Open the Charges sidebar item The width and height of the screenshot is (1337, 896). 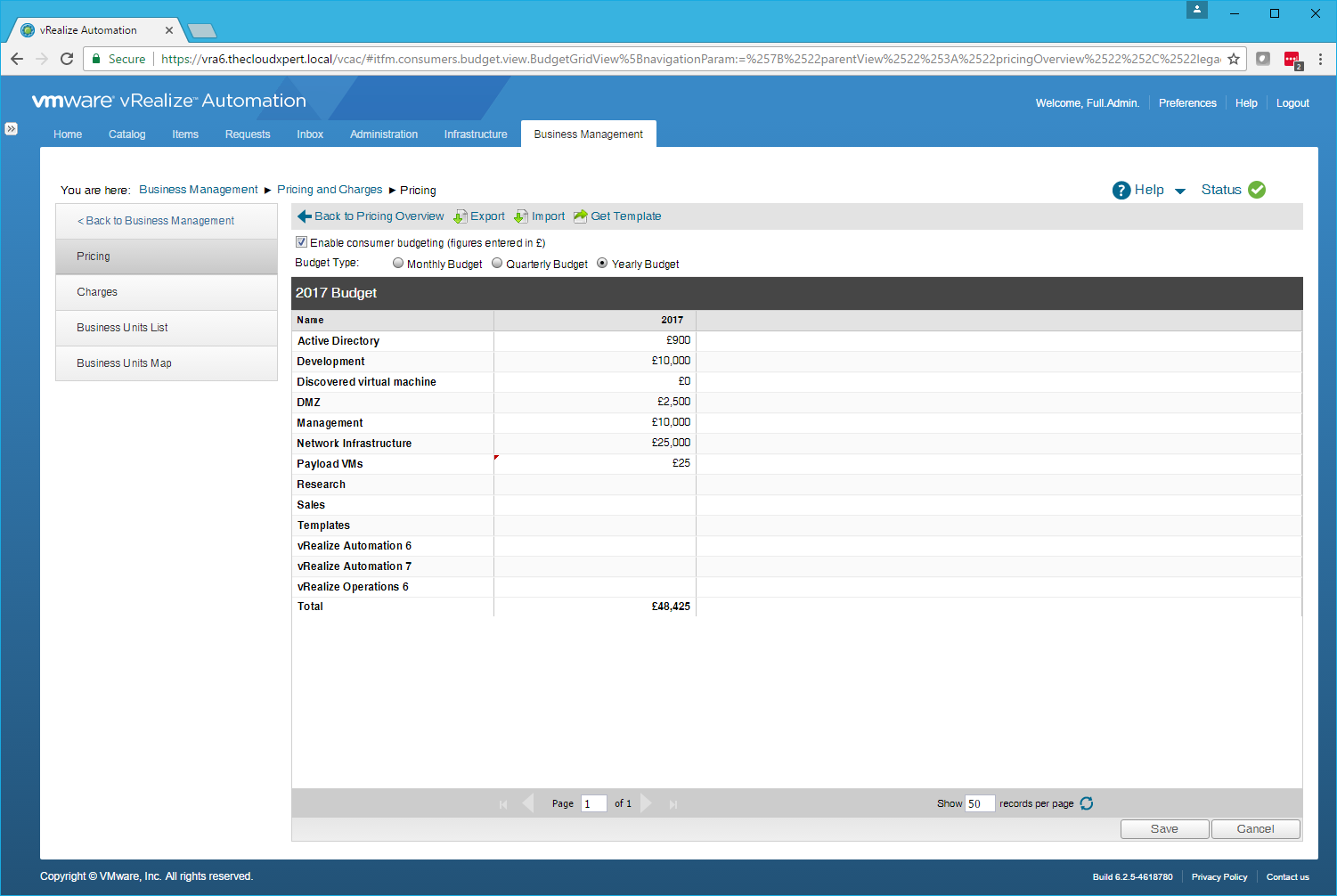(x=97, y=292)
